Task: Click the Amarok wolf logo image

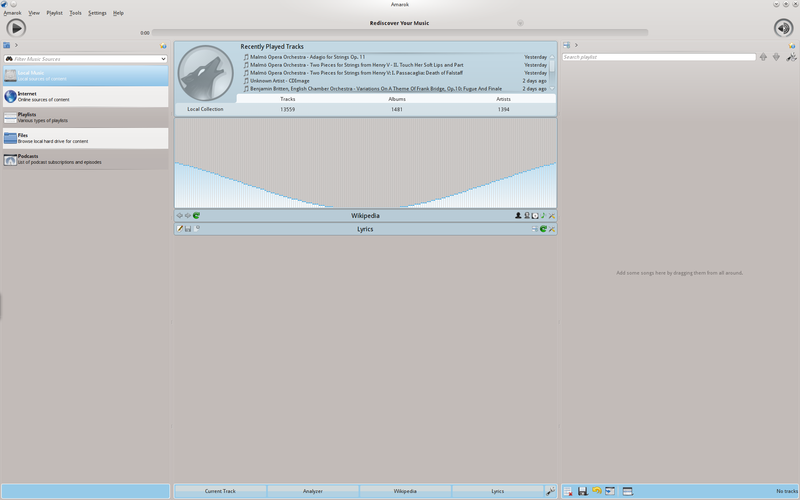Action: point(206,73)
